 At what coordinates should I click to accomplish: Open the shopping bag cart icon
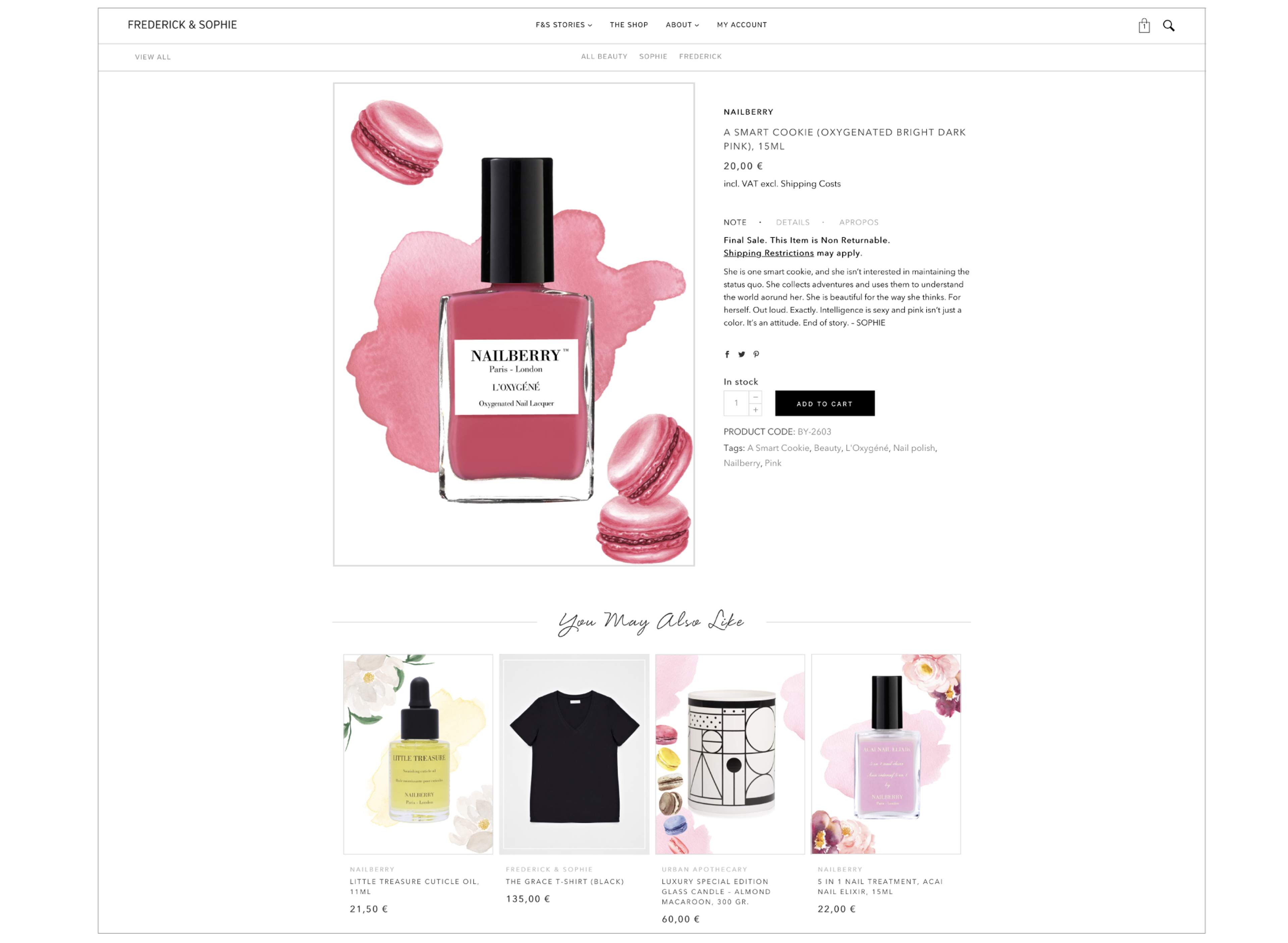click(x=1144, y=26)
